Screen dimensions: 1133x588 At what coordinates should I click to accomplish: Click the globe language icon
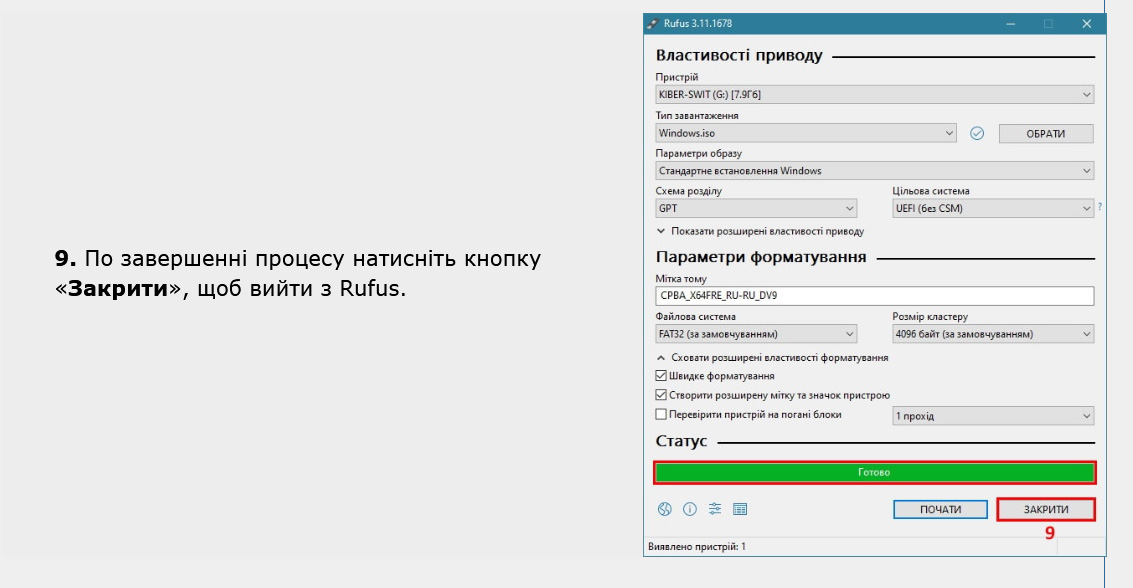coord(664,509)
